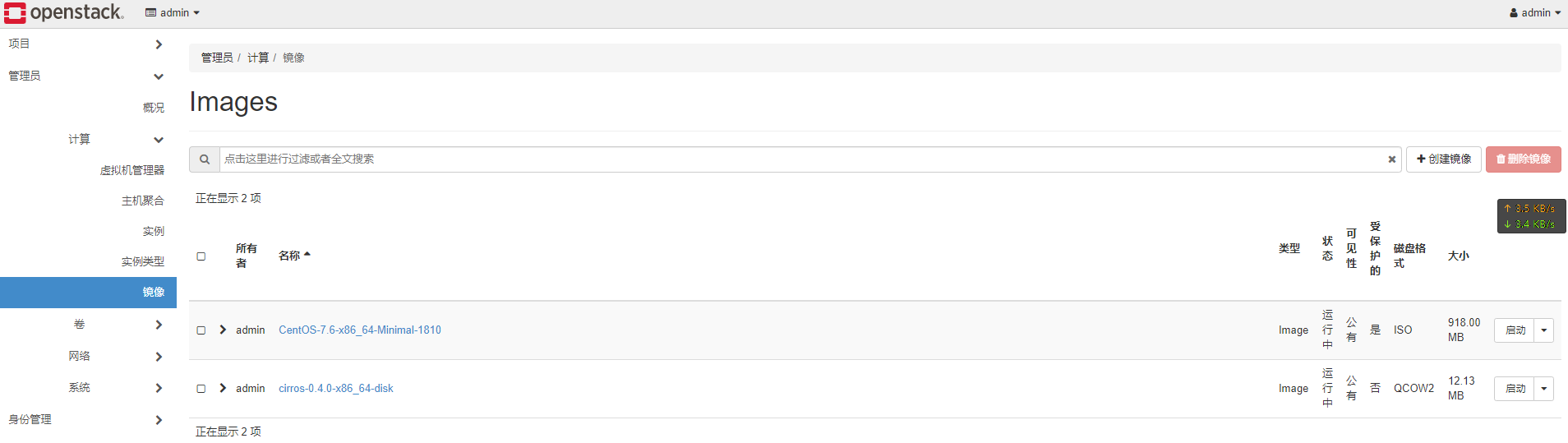Click the name column sort arrow
Viewport: 1568px width, 443px height.
coord(307,255)
